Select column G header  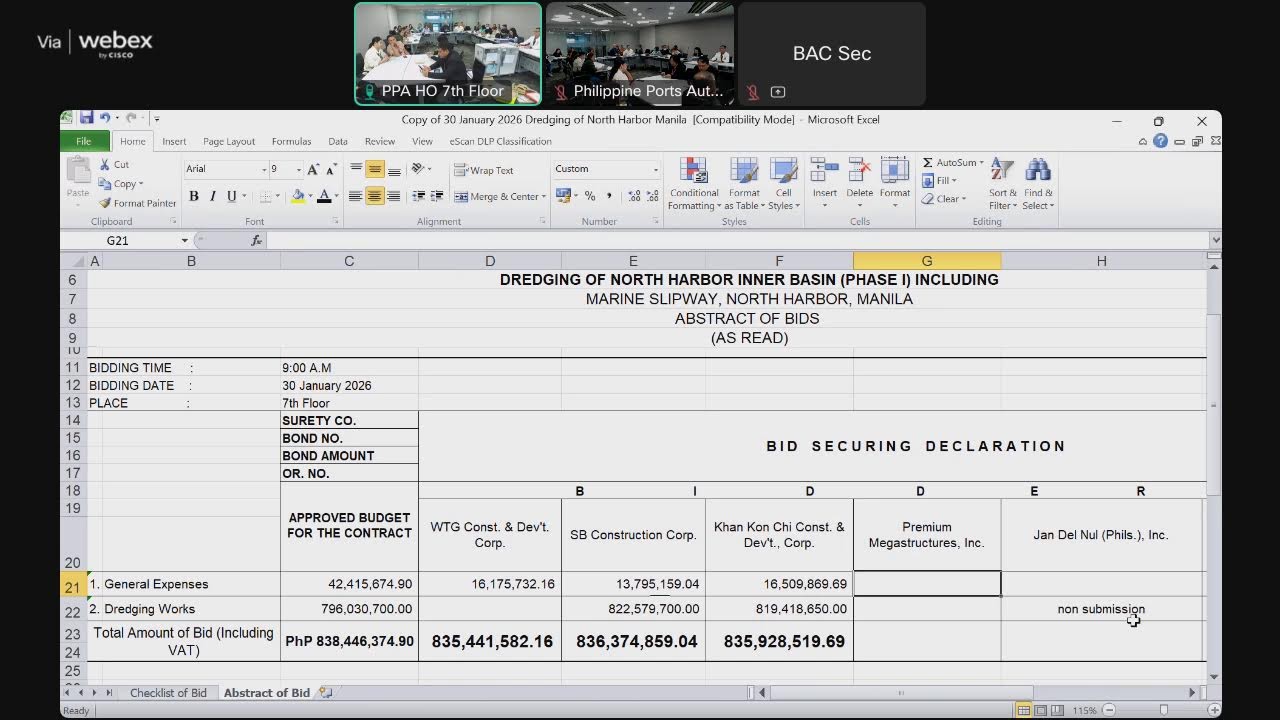pyautogui.click(x=926, y=261)
